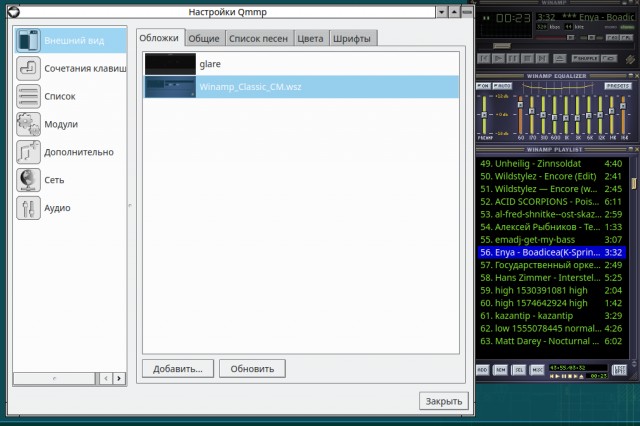Click the Winamp balance slider
640x426 pixels.
(591, 38)
